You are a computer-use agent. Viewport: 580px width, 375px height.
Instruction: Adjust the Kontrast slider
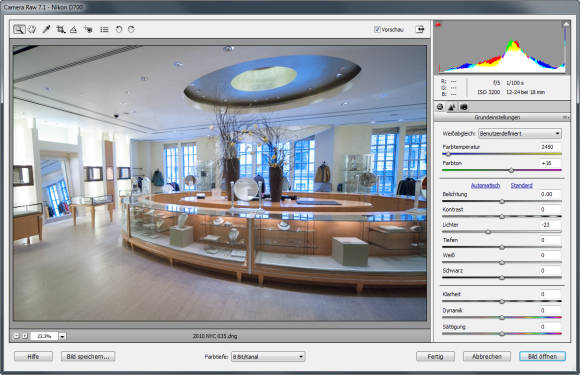click(502, 216)
